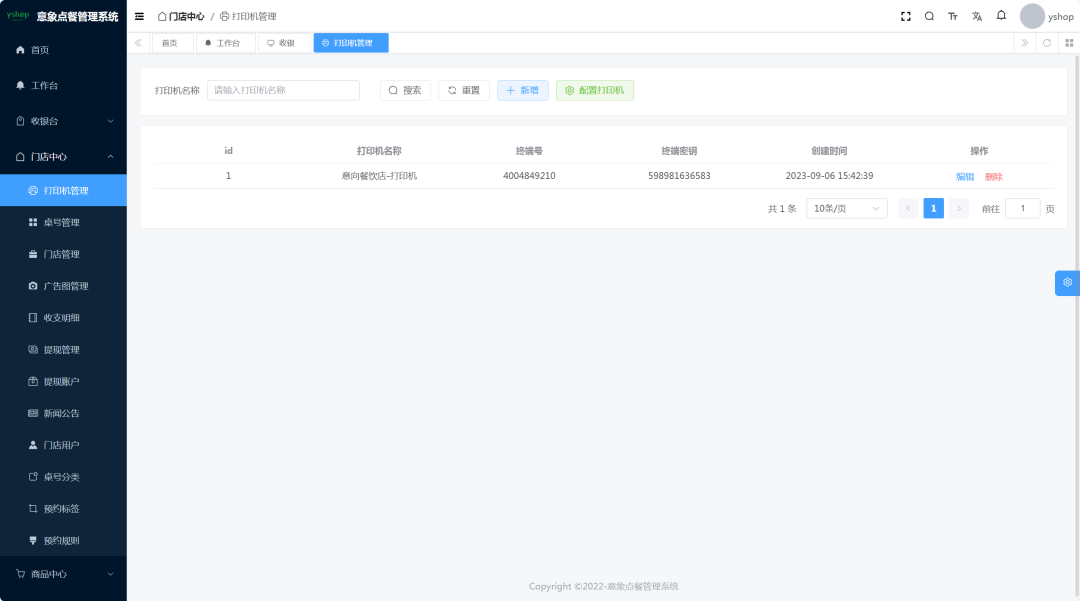Viewport: 1080px width, 601px height.
Task: Click 删除 link for printer row
Action: click(993, 176)
